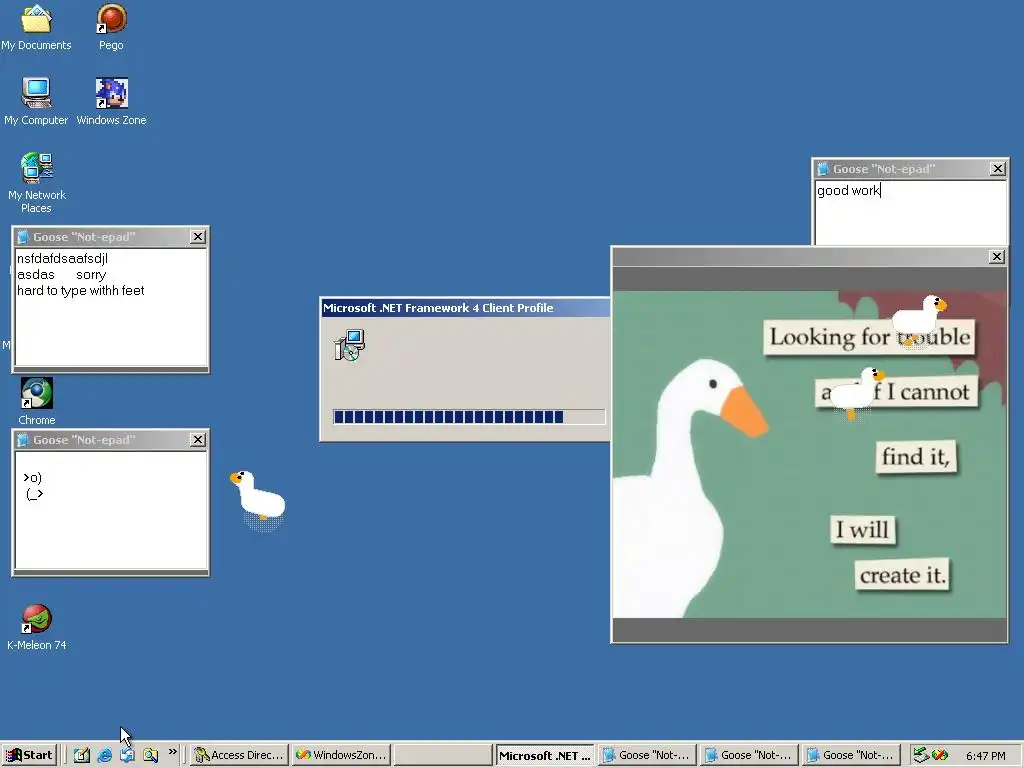Select the My Network Places icon
The width and height of the screenshot is (1024, 768).
click(37, 182)
